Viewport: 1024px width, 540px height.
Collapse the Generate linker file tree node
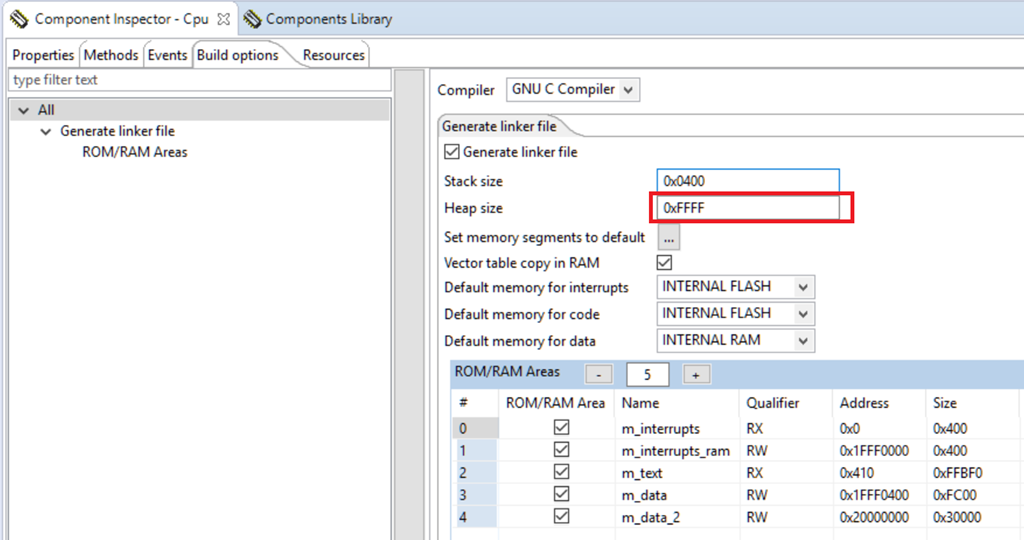(x=46, y=131)
